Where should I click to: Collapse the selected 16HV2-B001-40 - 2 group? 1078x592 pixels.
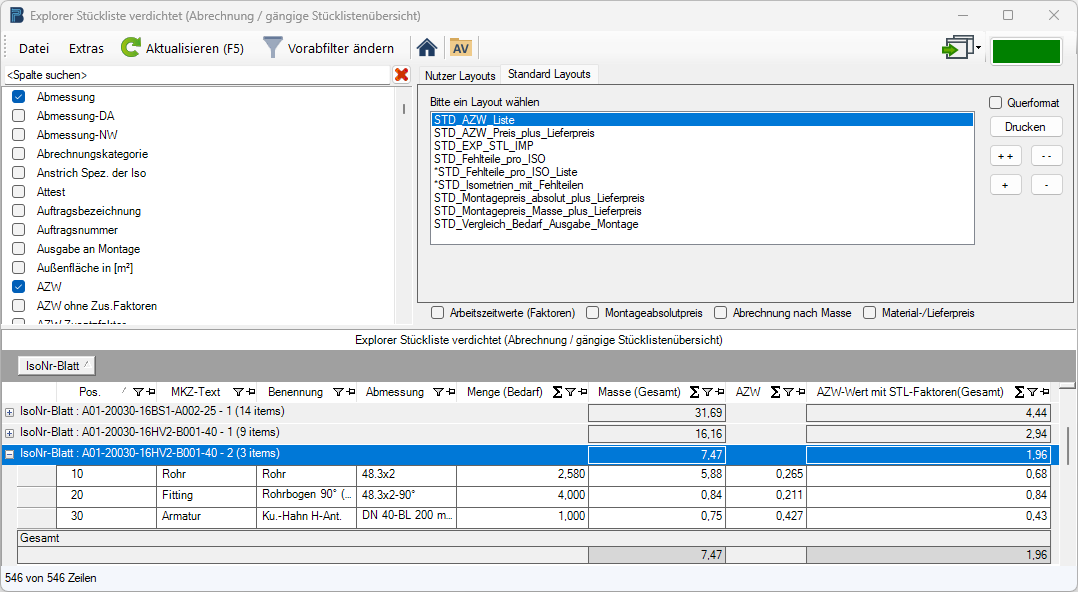point(10,454)
